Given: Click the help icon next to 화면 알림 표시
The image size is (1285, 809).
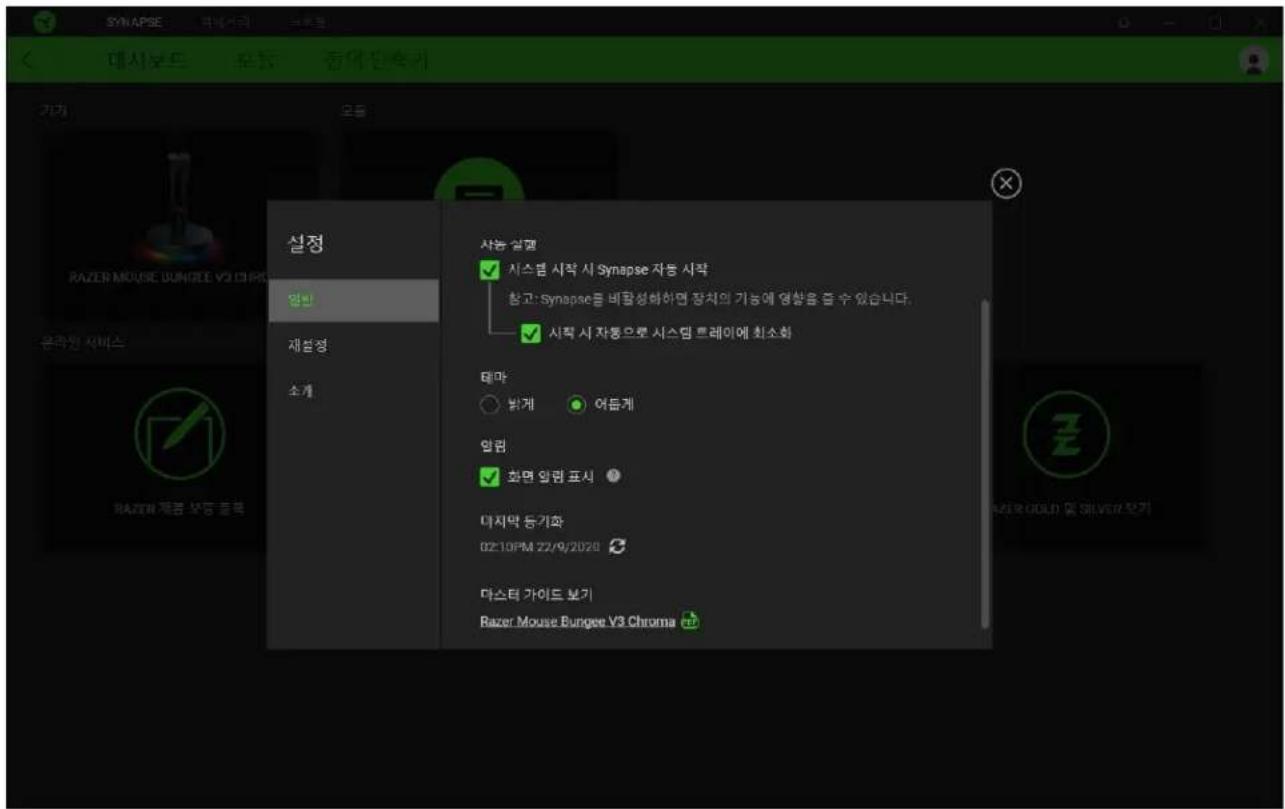Looking at the screenshot, I should (614, 477).
